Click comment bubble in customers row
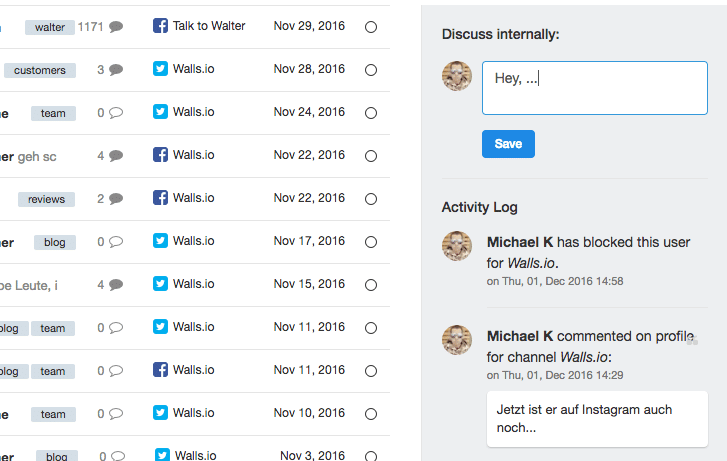Screen dimensions: 727x461 116,70
